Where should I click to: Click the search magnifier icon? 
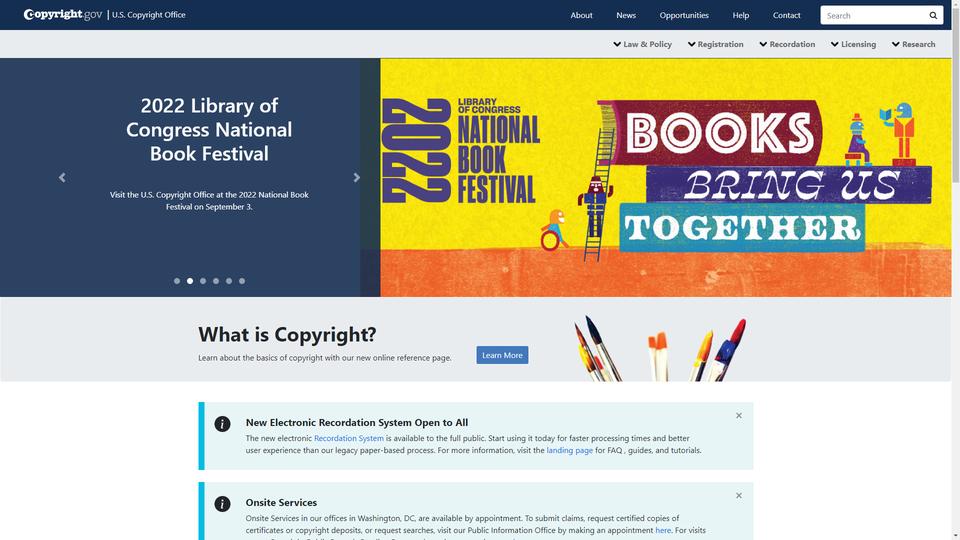click(933, 15)
